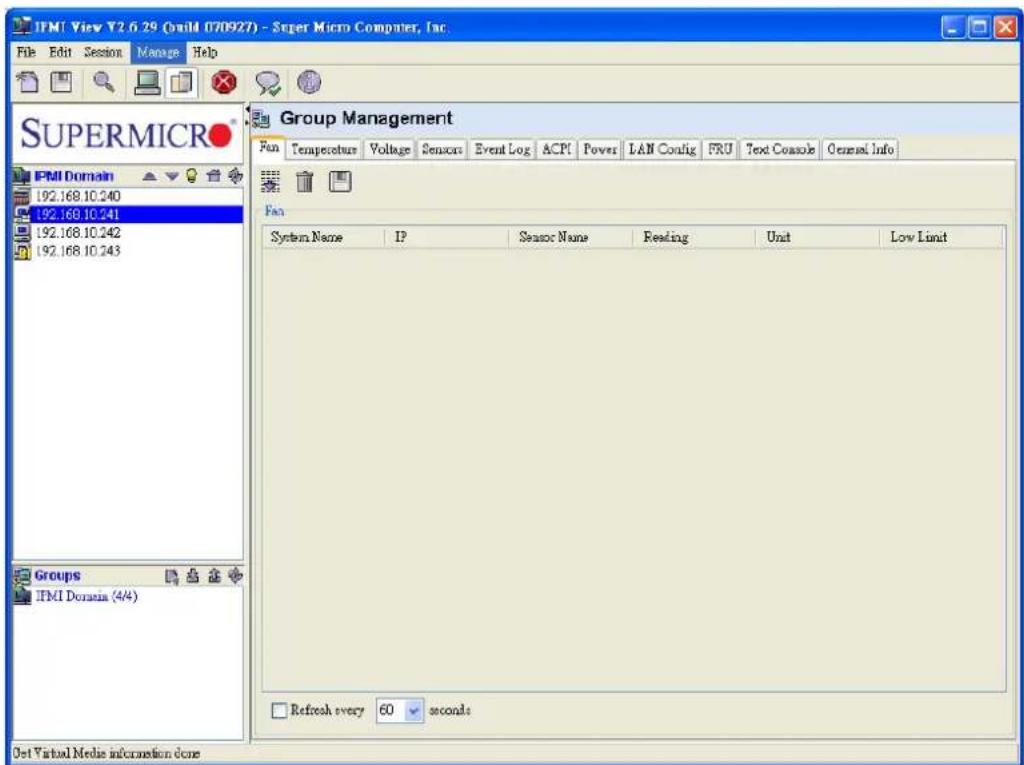Click the light bulb icon in IPMI Domain header
The image size is (1024, 765).
[x=191, y=175]
